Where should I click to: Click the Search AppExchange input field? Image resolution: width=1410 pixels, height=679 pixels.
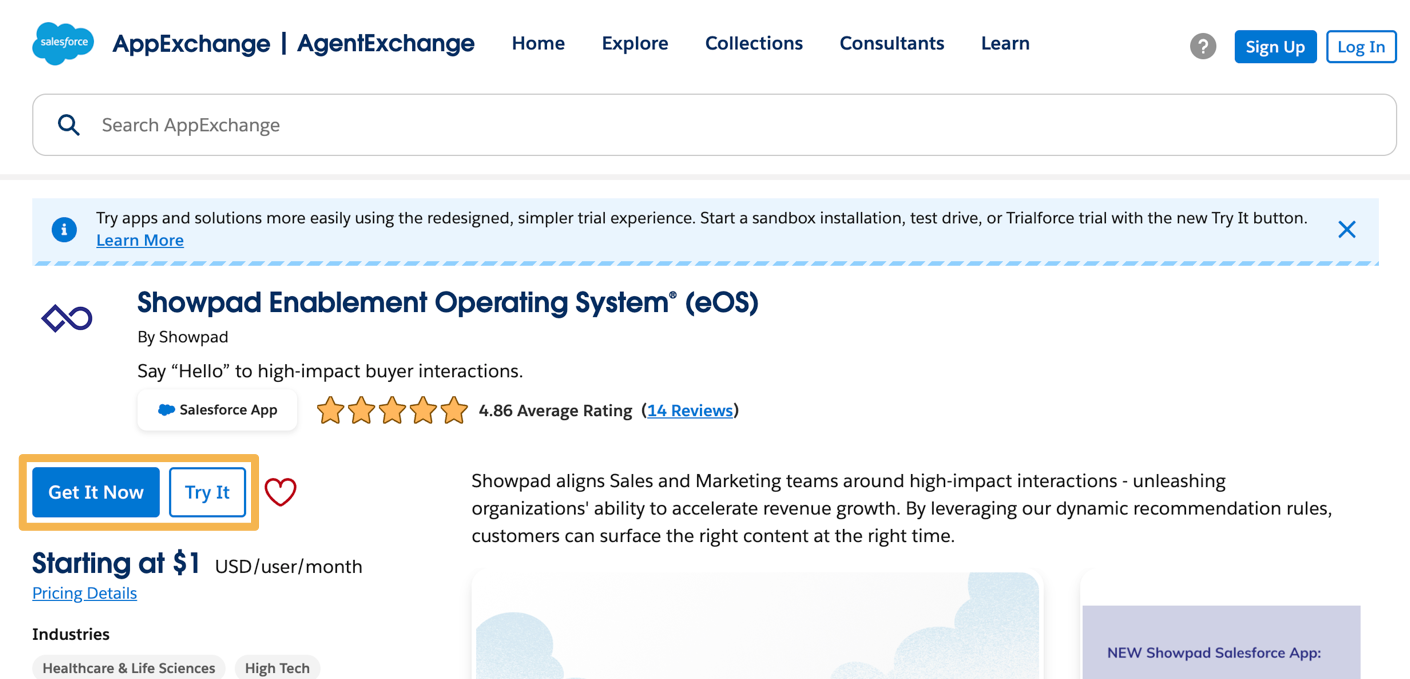pos(400,124)
